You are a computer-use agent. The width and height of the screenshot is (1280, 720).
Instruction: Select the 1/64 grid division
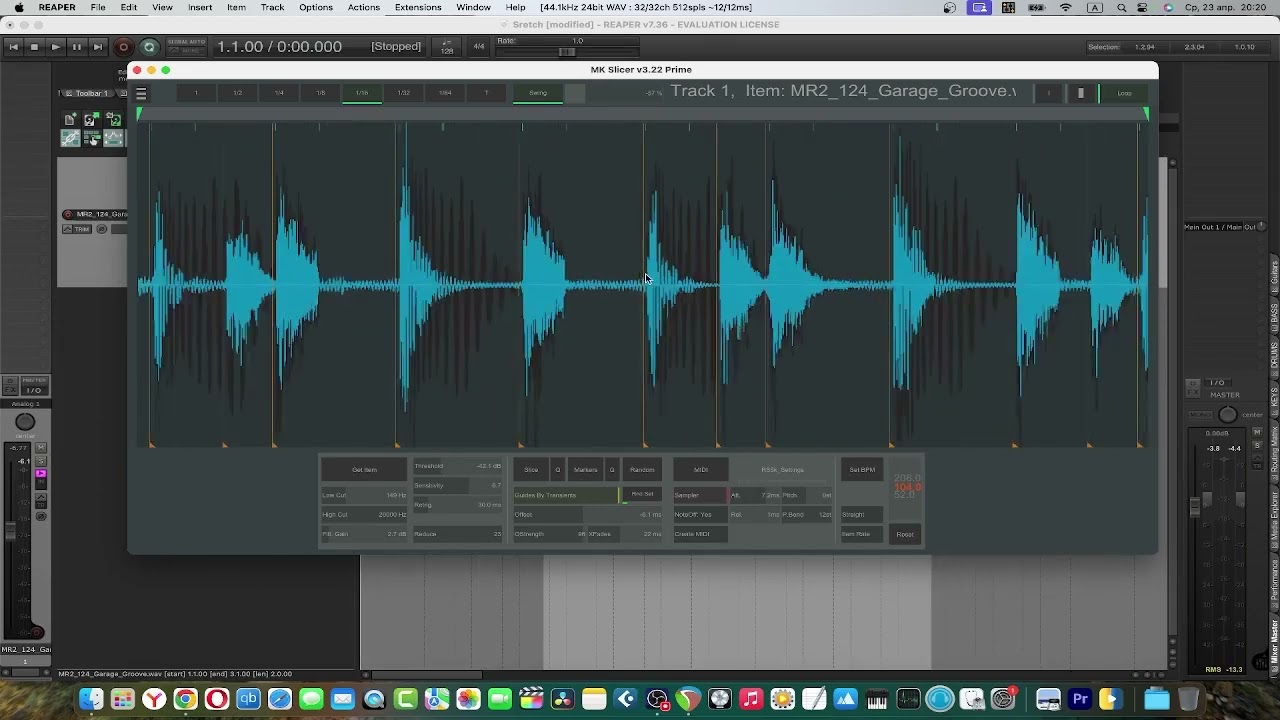click(x=445, y=93)
